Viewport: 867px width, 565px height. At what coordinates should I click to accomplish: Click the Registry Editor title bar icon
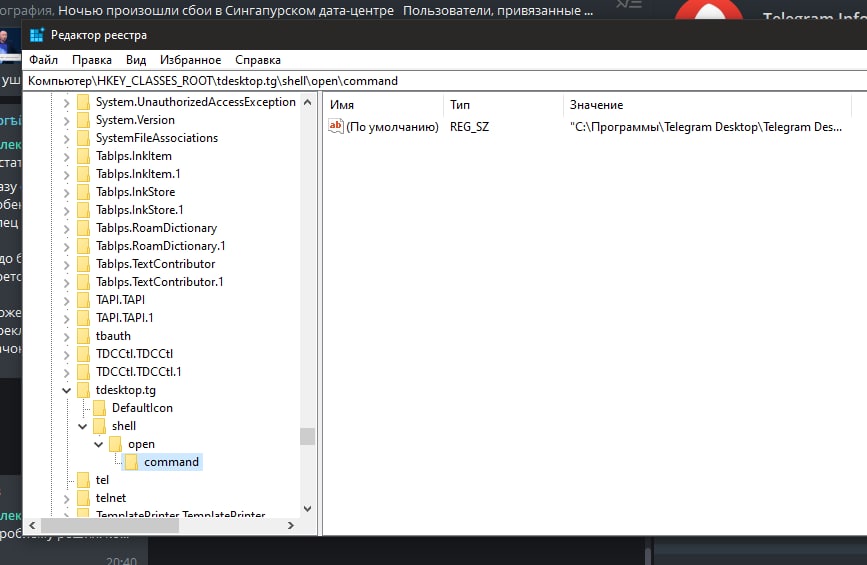pyautogui.click(x=36, y=35)
